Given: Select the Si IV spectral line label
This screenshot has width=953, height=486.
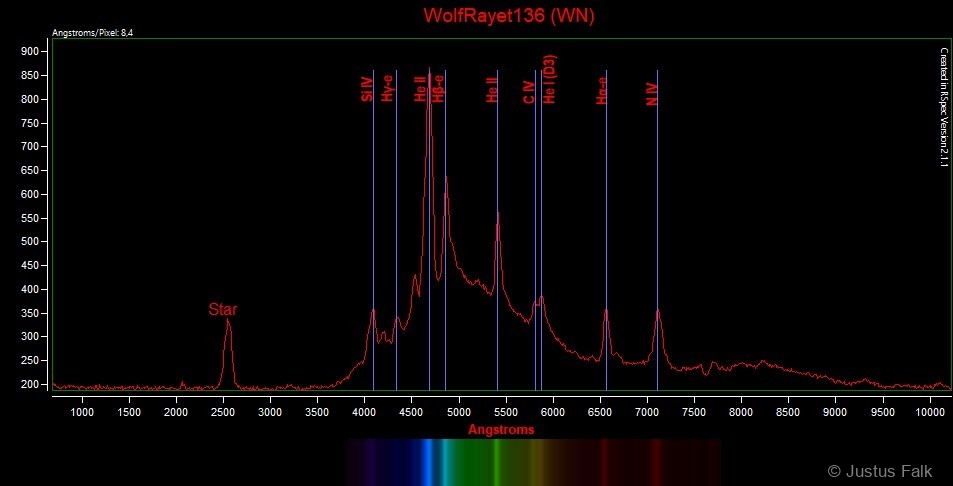Looking at the screenshot, I should click(367, 89).
